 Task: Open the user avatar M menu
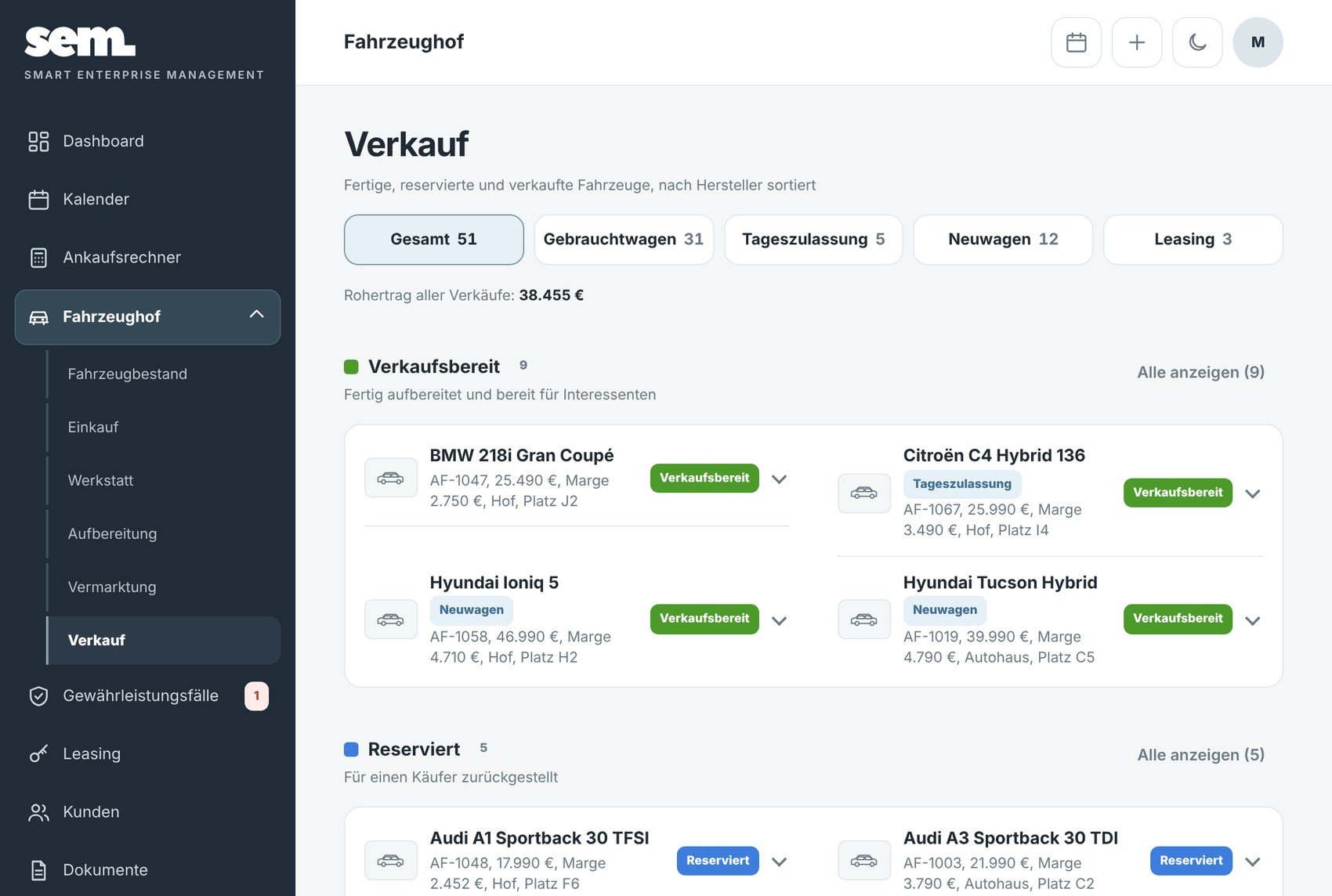click(x=1258, y=42)
